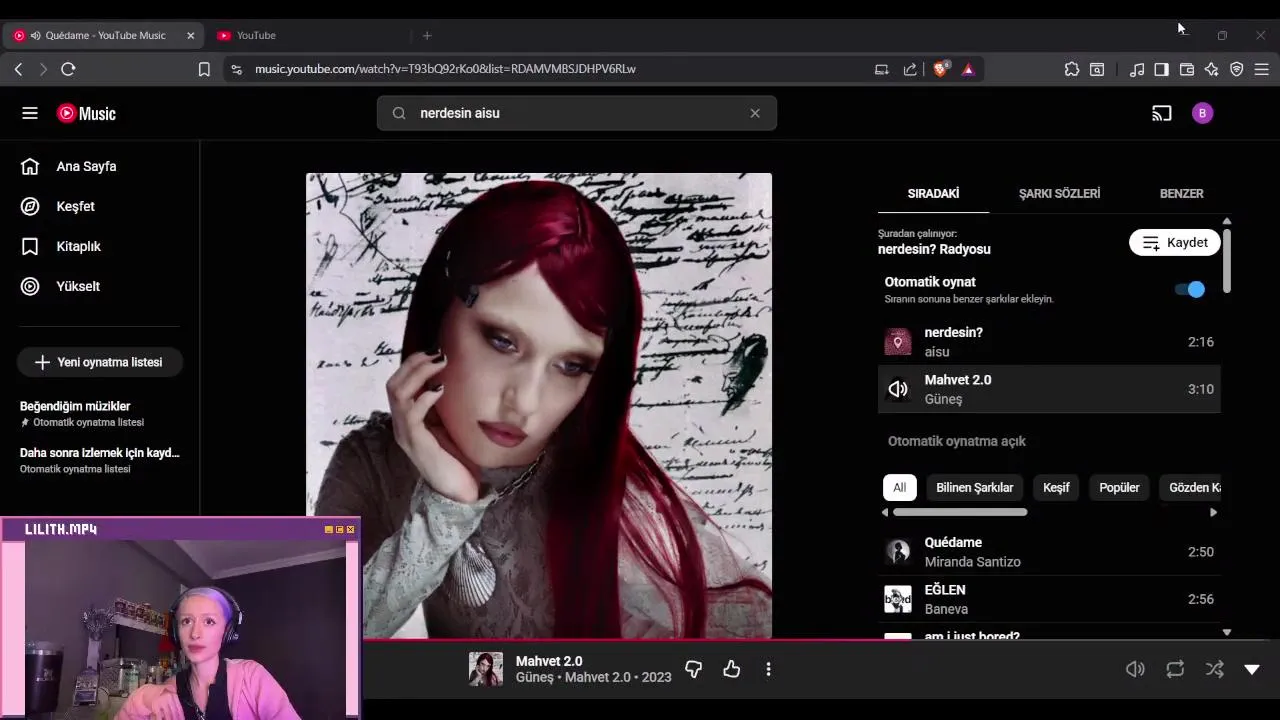Go back in browser history
Screen dimensions: 1280x720
18,69
